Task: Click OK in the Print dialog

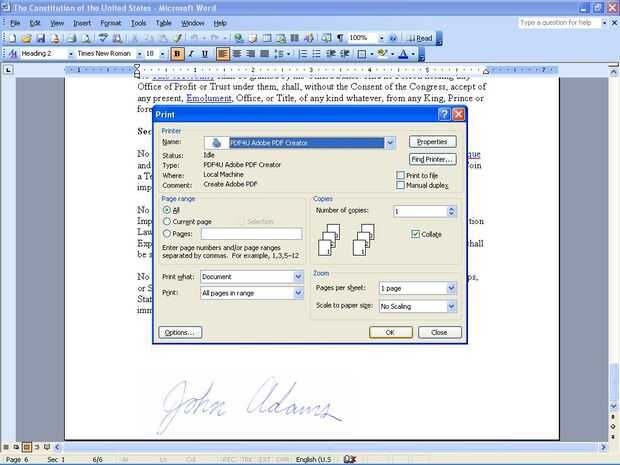Action: click(390, 332)
